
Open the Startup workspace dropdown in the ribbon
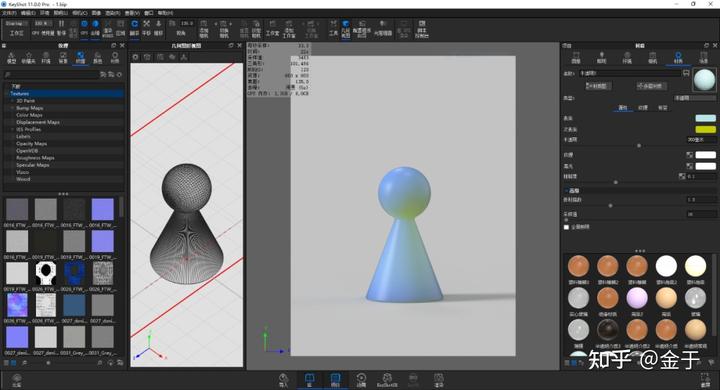17,23
